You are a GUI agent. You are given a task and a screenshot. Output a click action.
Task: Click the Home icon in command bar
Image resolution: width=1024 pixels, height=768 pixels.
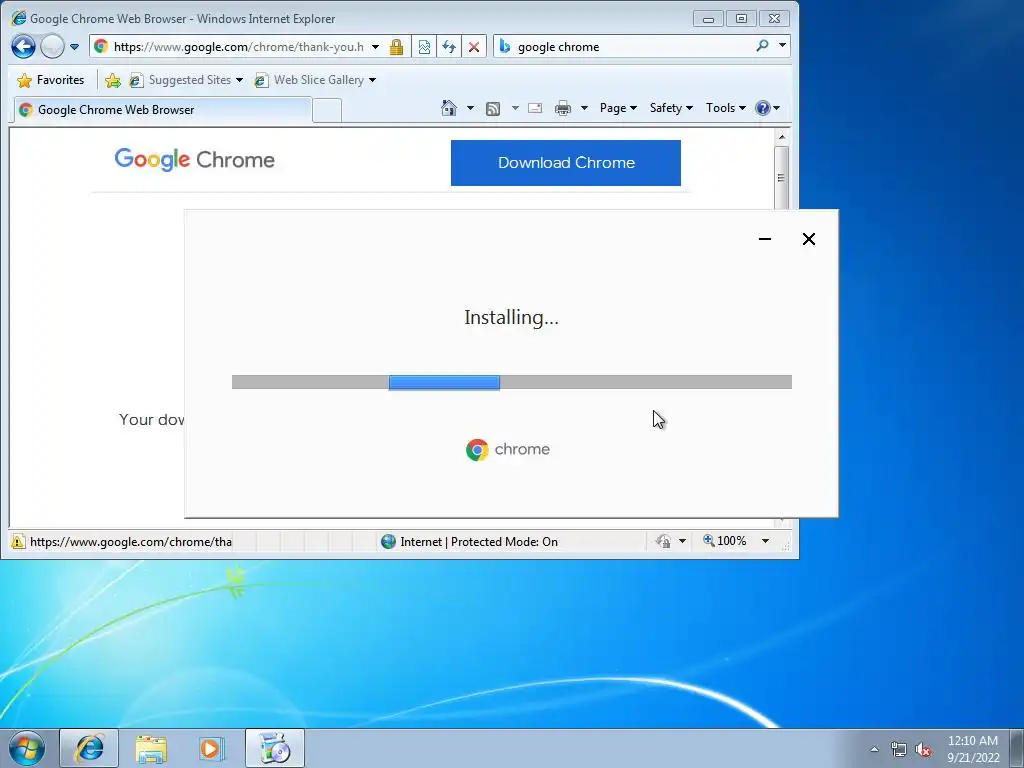pyautogui.click(x=449, y=108)
